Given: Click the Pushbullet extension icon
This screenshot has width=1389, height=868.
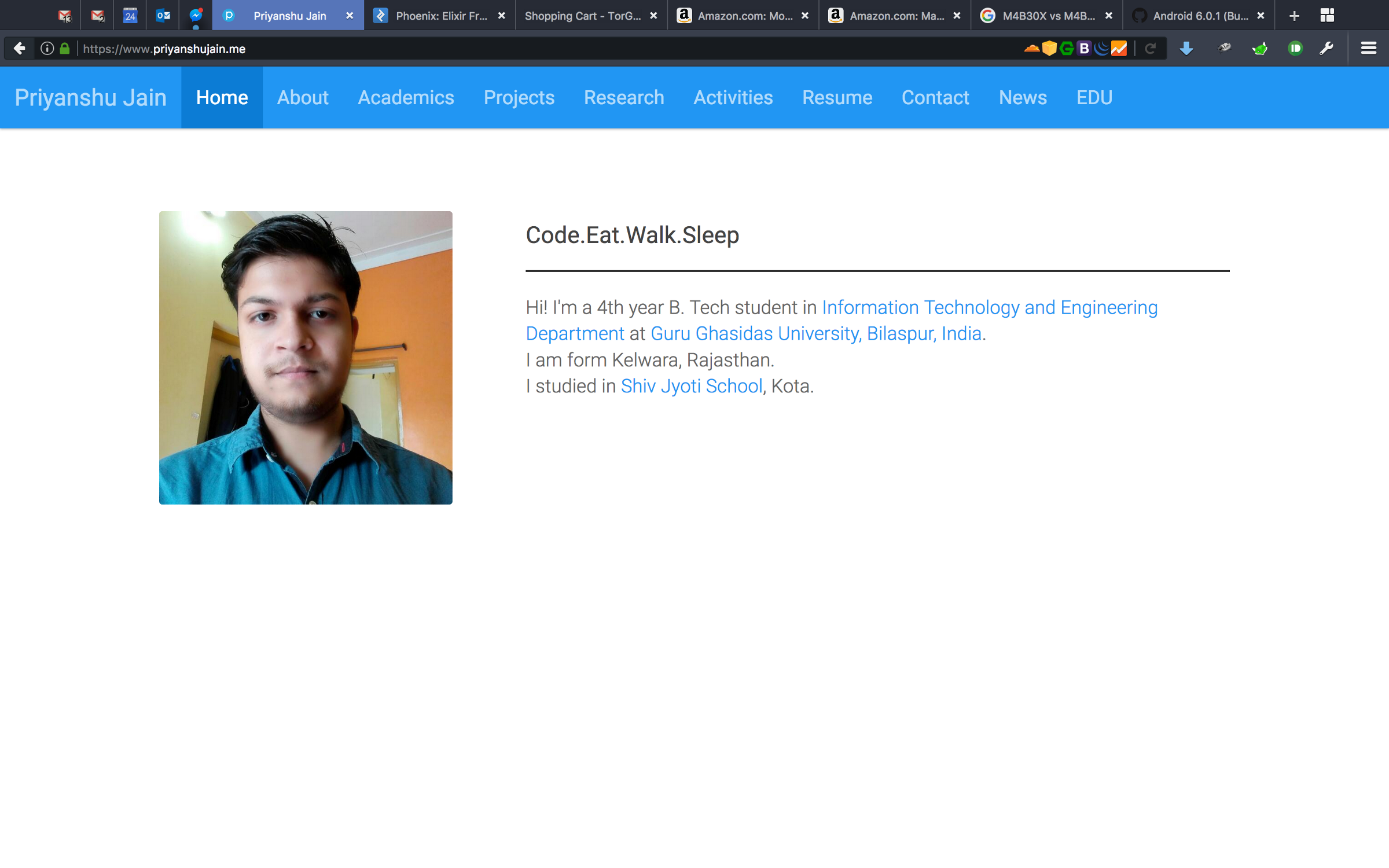Looking at the screenshot, I should pos(1295,49).
